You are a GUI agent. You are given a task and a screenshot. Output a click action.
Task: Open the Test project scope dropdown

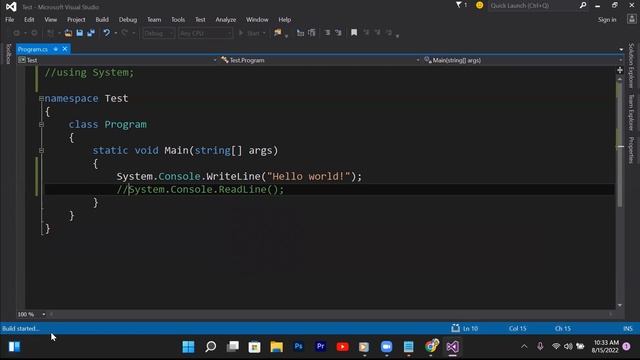tap(118, 60)
